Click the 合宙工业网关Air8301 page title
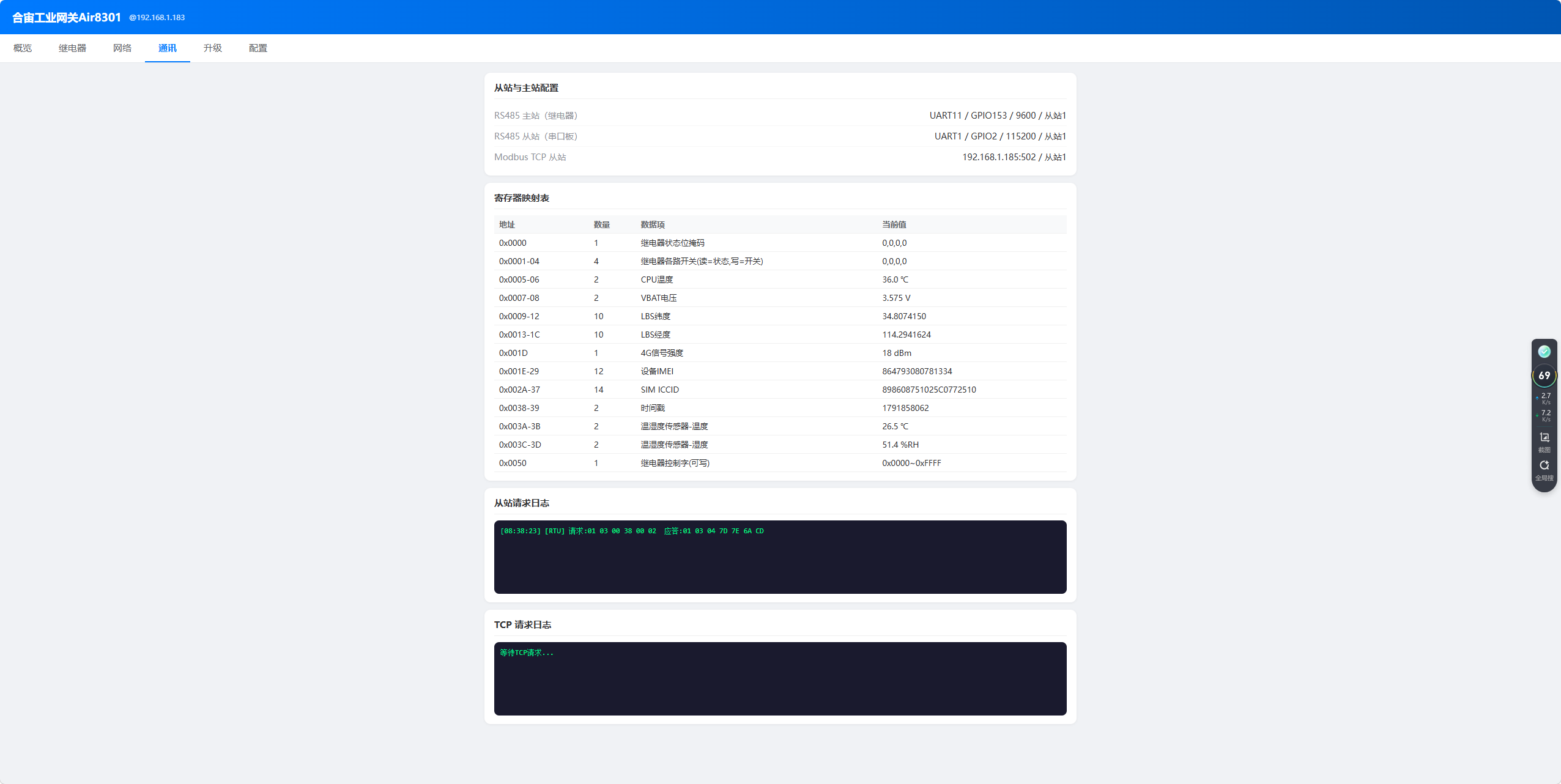 click(x=67, y=18)
